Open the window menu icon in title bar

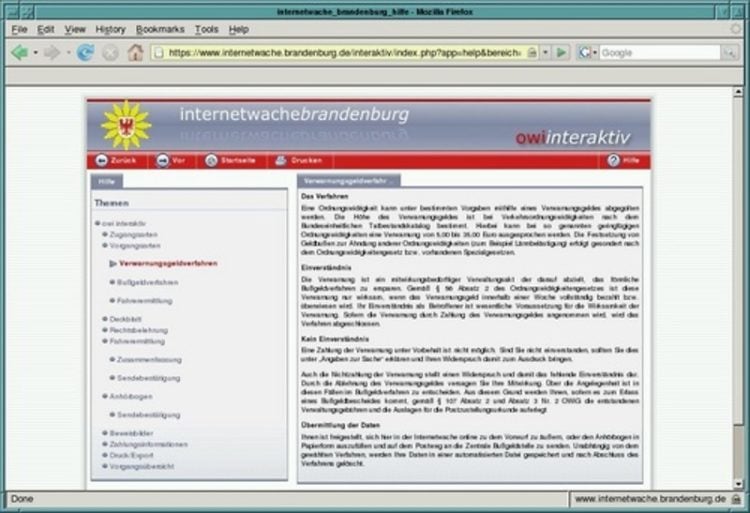pos(12,11)
